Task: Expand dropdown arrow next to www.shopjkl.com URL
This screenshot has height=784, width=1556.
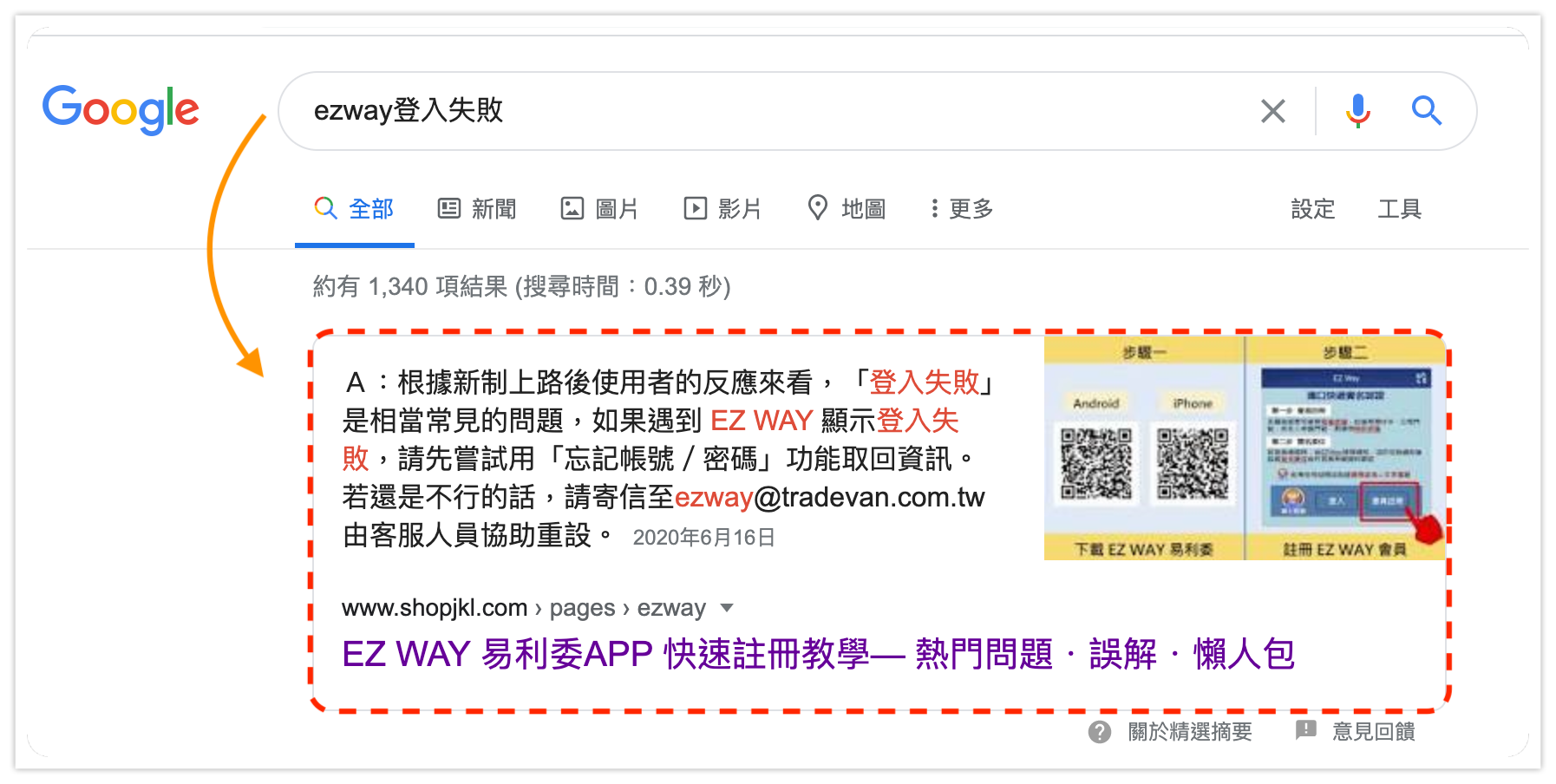Action: [x=727, y=608]
